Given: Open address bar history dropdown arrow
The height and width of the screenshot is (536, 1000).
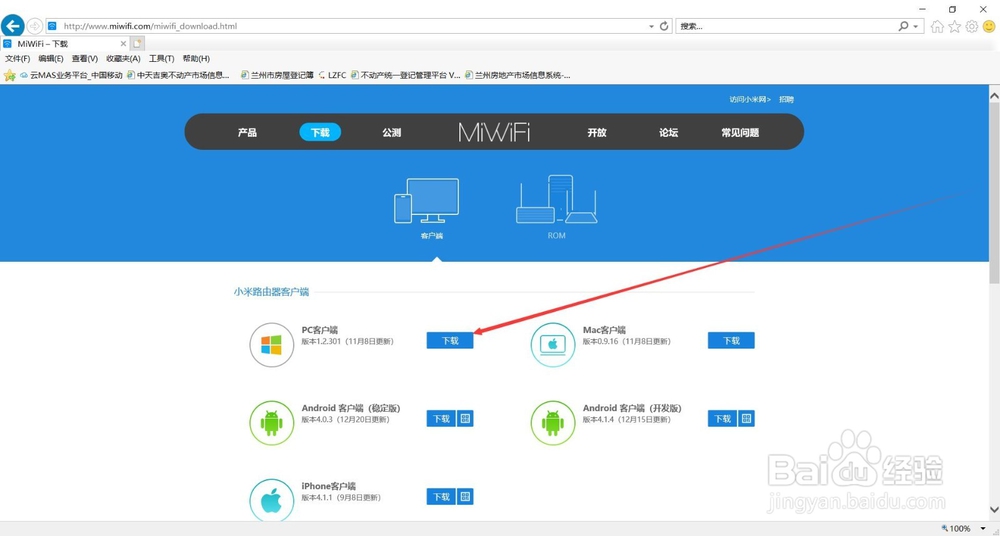Looking at the screenshot, I should tap(651, 26).
